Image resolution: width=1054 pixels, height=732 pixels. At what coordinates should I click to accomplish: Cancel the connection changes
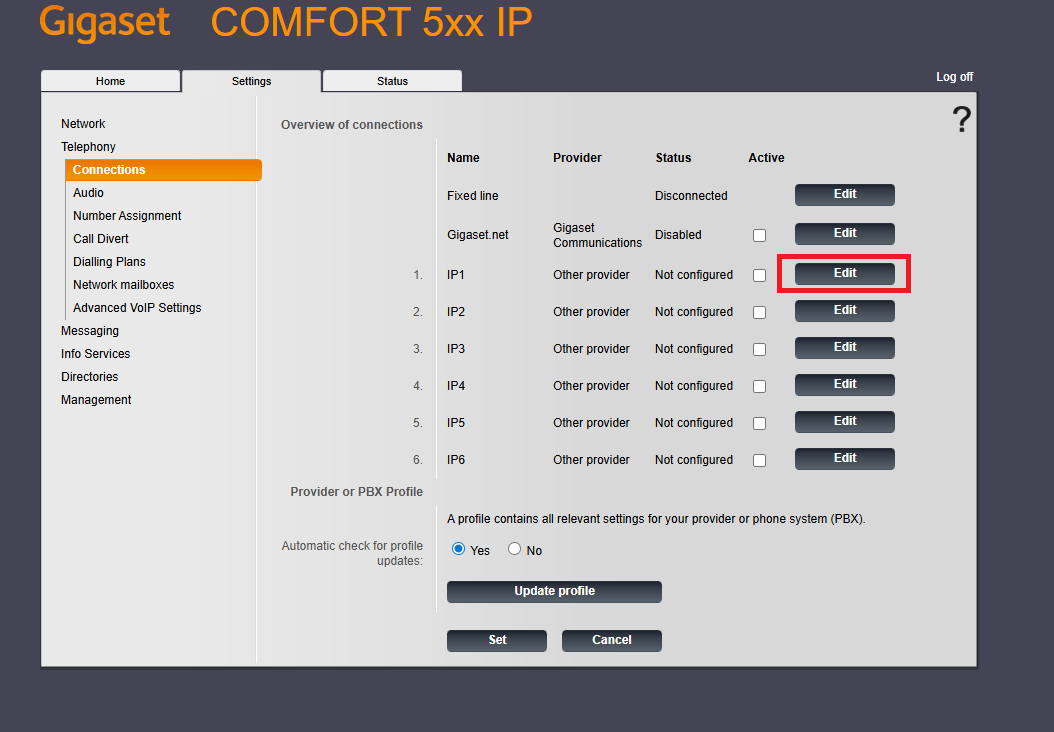pyautogui.click(x=611, y=640)
